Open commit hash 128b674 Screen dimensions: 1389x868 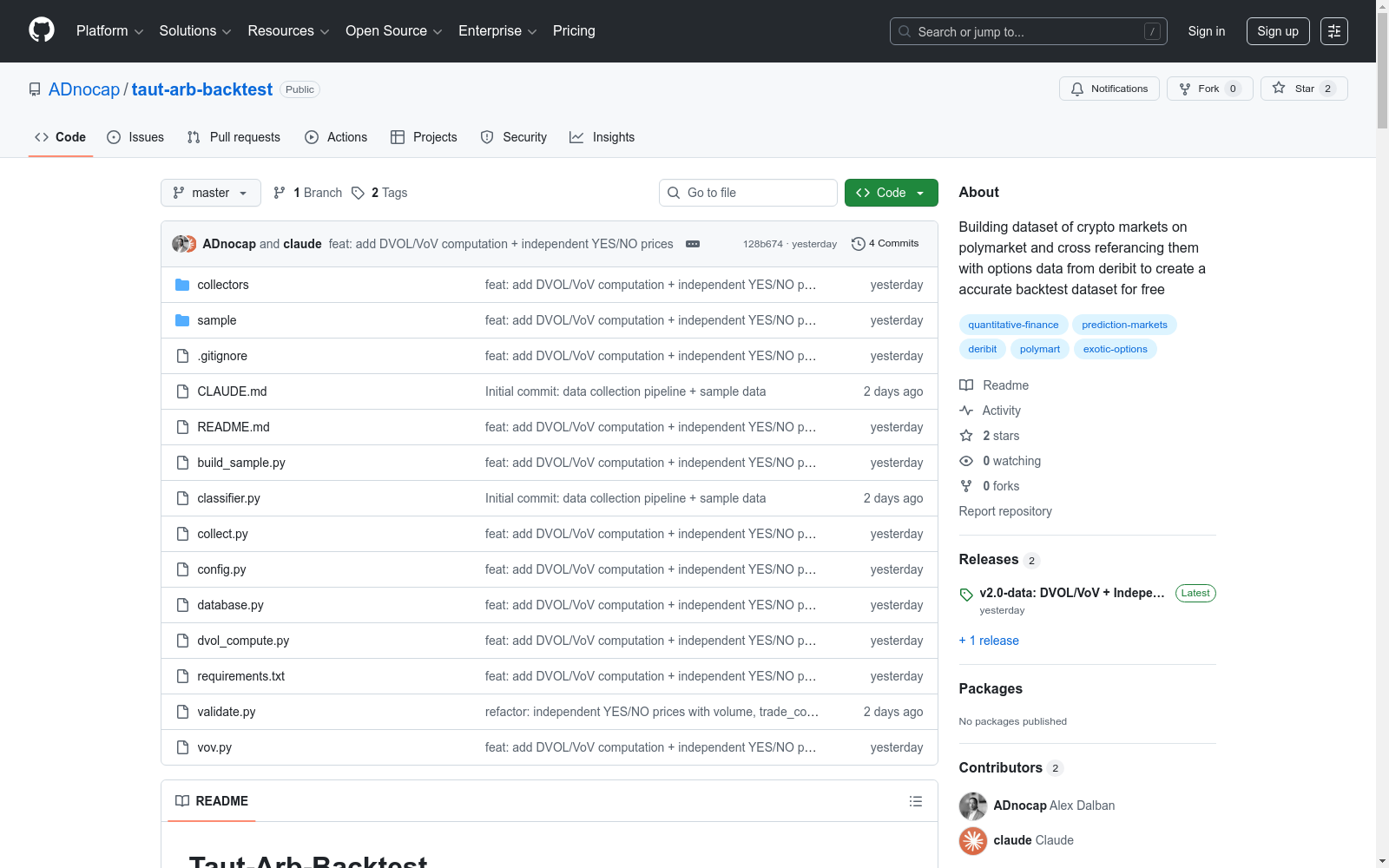pyautogui.click(x=763, y=244)
